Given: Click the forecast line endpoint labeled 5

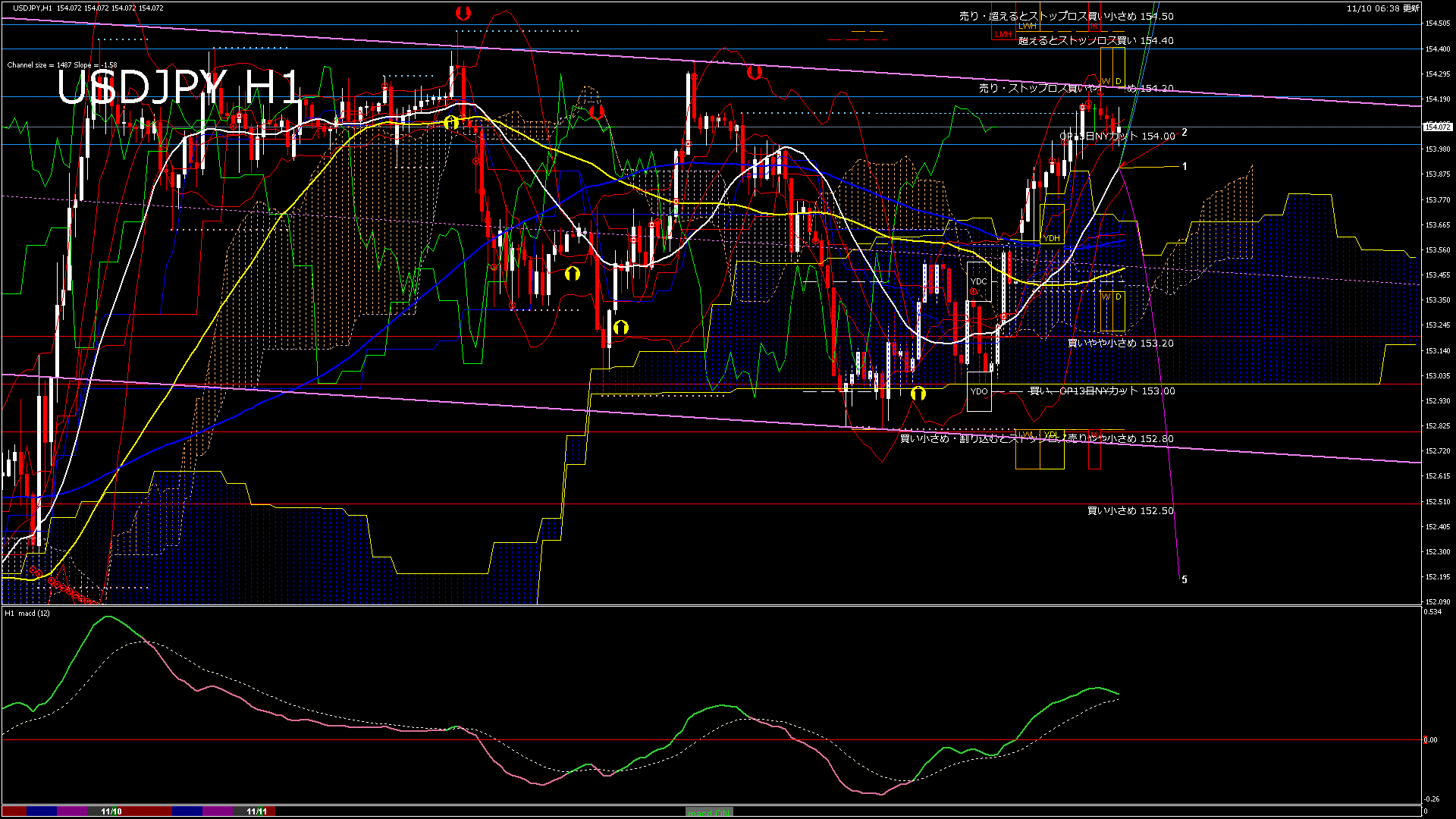Looking at the screenshot, I should click(1184, 579).
